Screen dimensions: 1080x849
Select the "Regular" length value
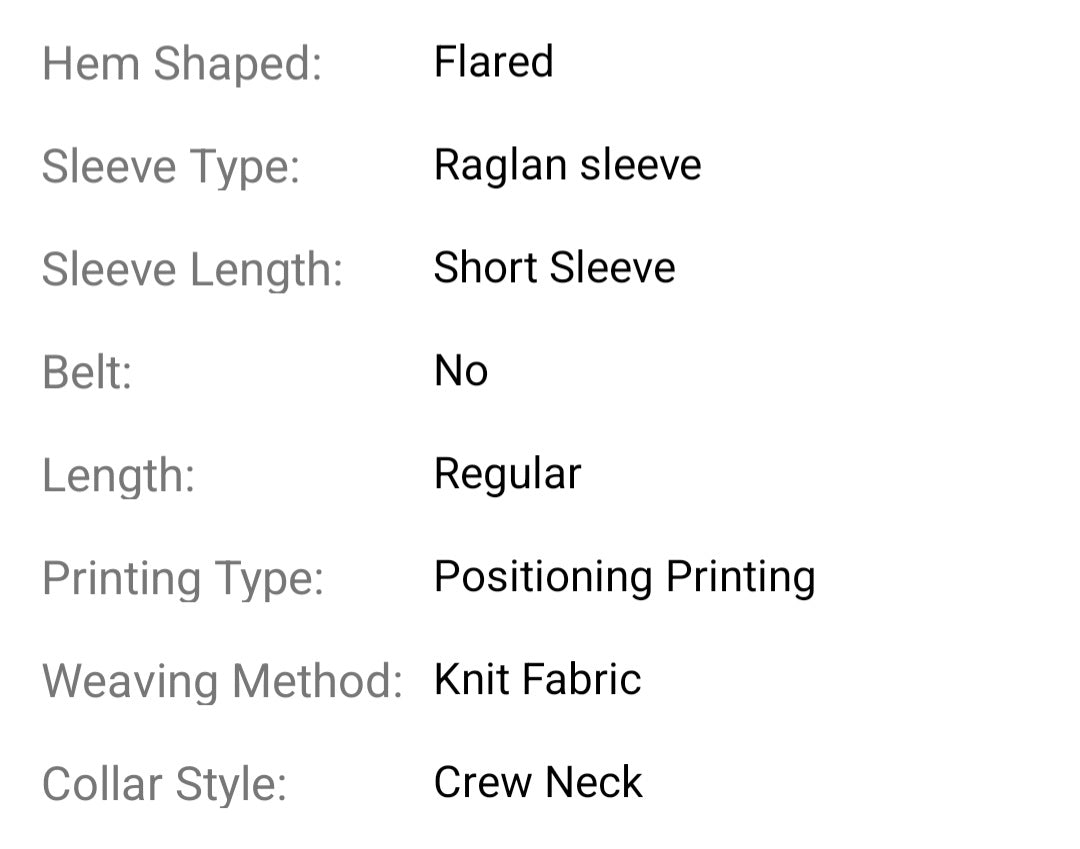click(507, 474)
